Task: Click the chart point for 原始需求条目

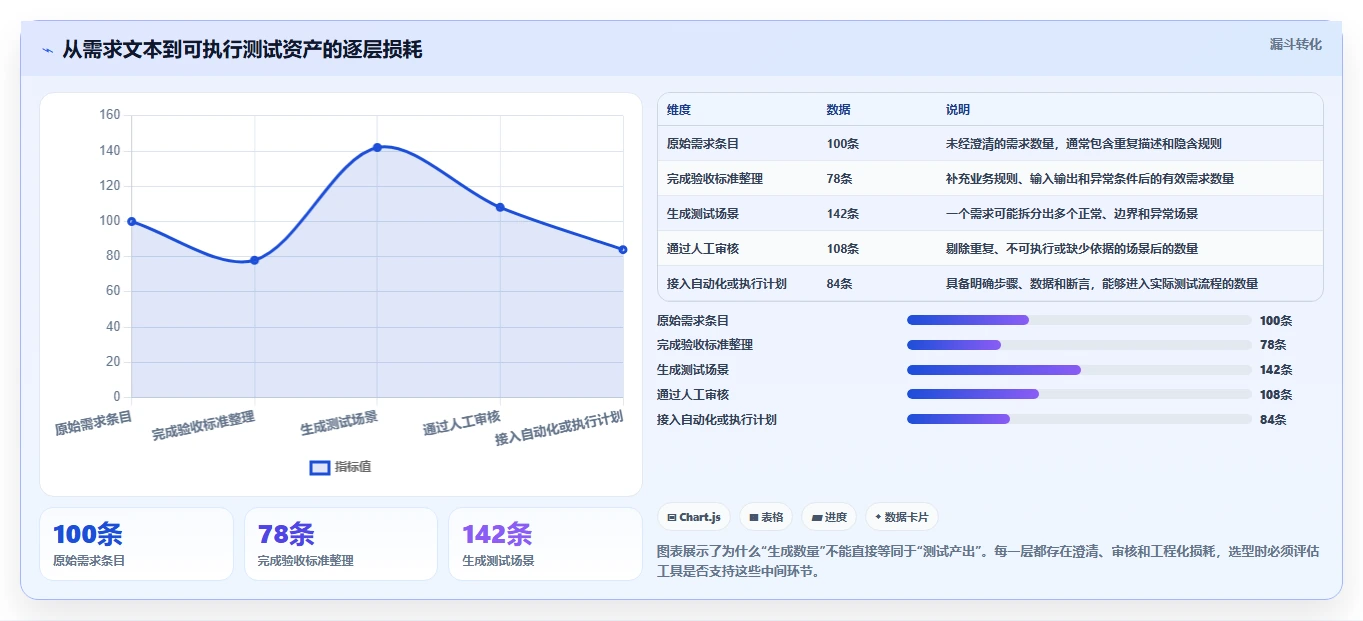Action: click(x=132, y=221)
